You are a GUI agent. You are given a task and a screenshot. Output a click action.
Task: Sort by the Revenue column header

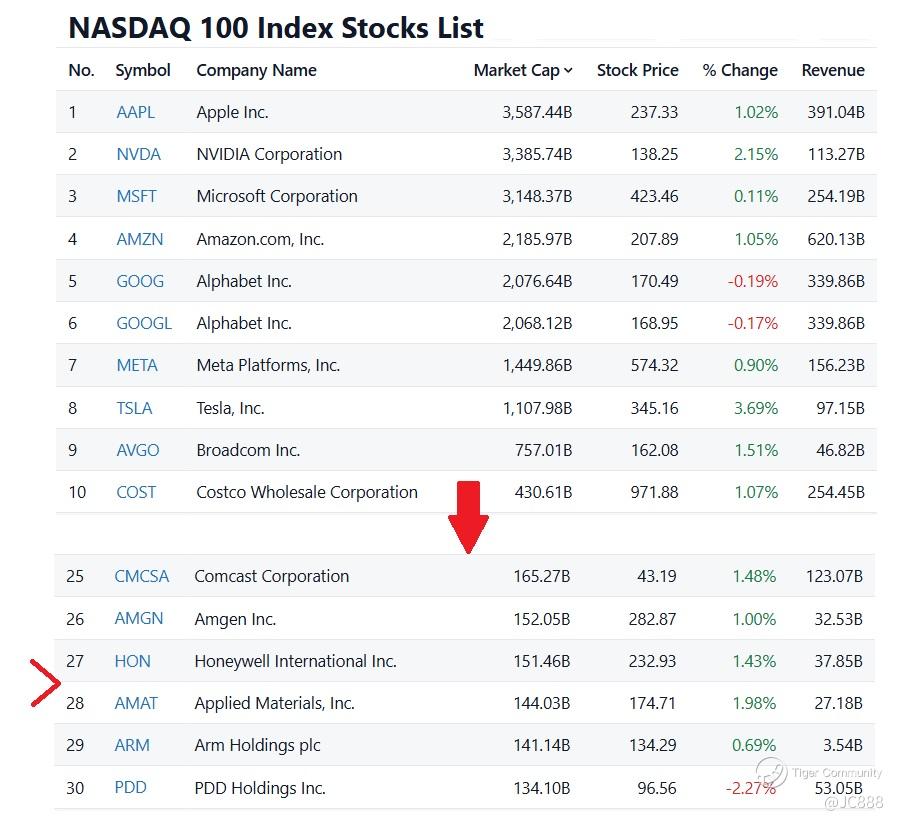pyautogui.click(x=832, y=70)
